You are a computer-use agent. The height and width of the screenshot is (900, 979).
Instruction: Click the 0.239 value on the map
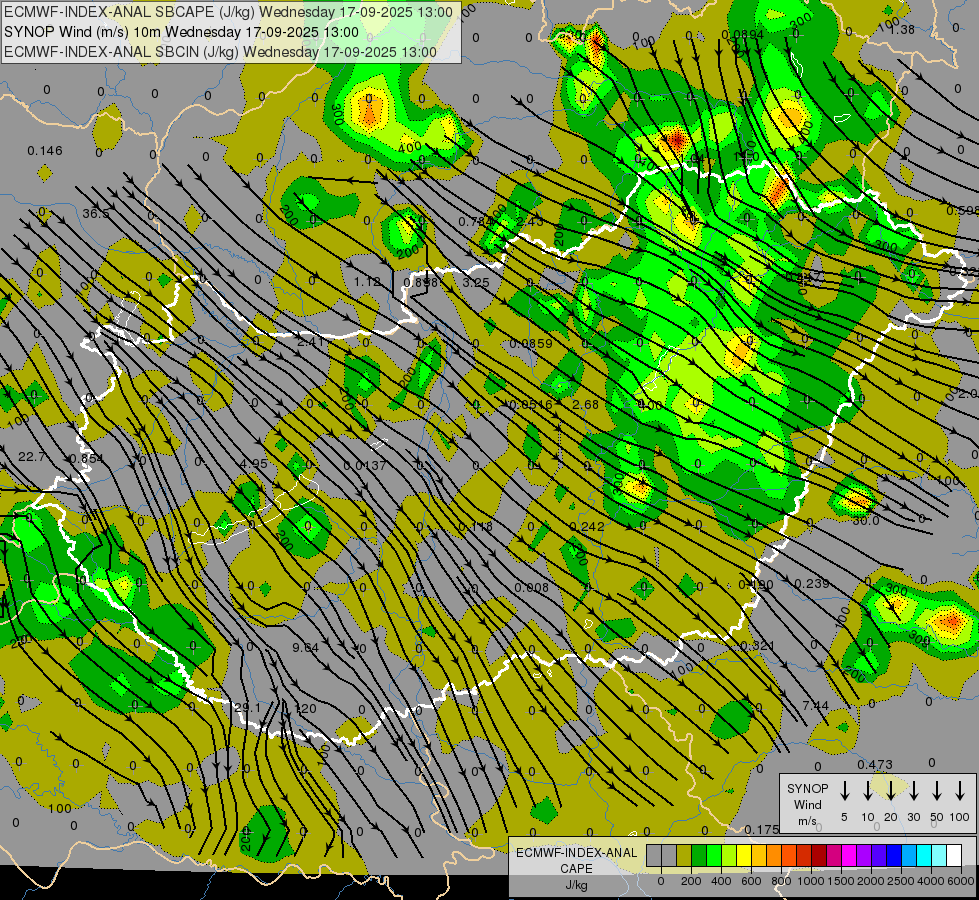pos(812,583)
